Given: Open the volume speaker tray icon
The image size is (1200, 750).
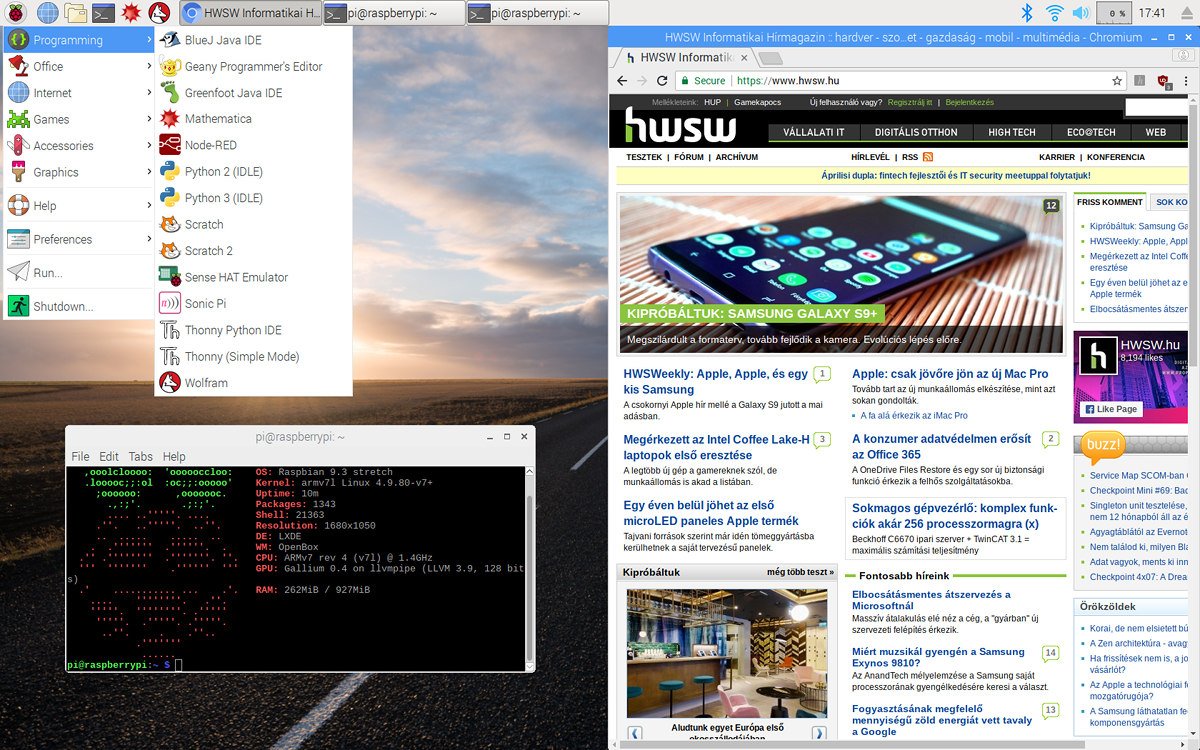Looking at the screenshot, I should [x=1081, y=13].
